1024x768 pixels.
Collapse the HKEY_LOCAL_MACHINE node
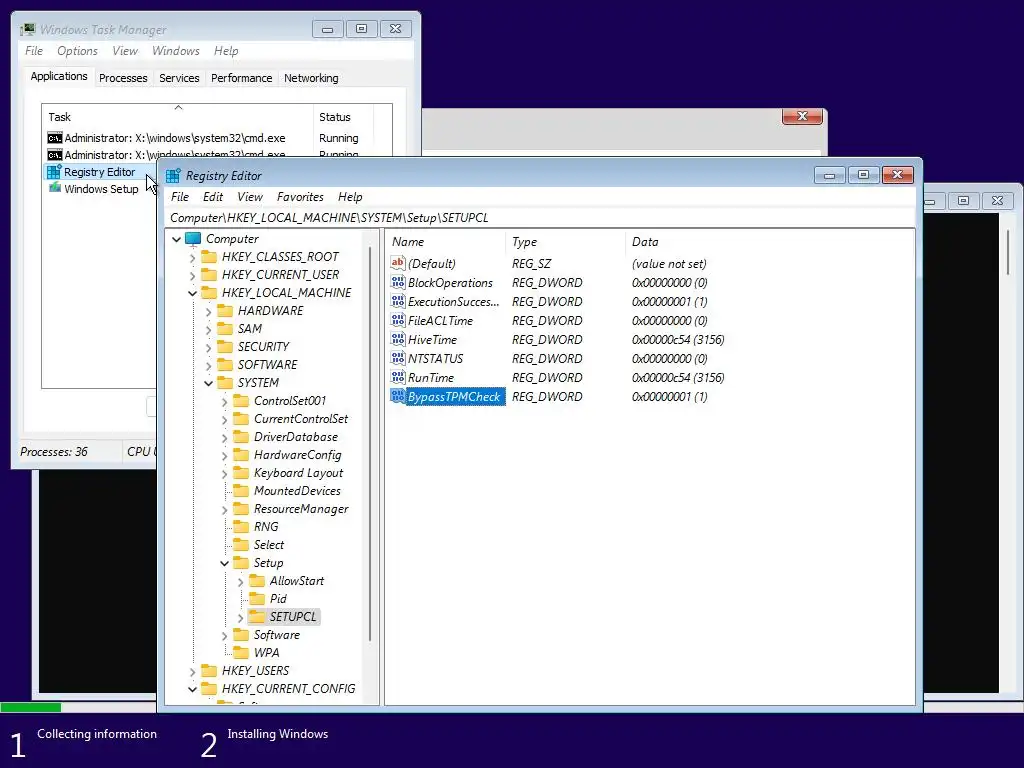(193, 293)
